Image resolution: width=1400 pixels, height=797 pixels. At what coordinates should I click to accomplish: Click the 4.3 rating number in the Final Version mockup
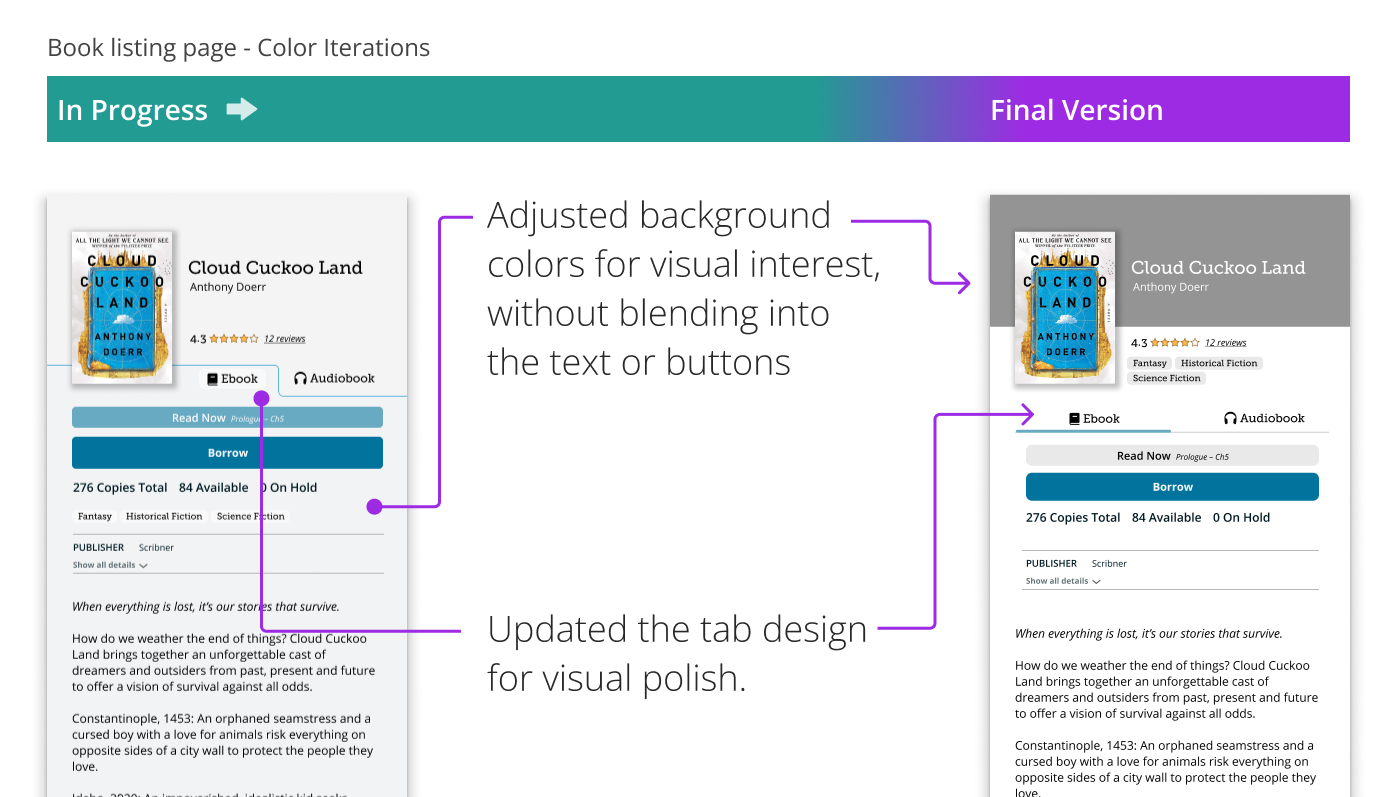click(1139, 343)
